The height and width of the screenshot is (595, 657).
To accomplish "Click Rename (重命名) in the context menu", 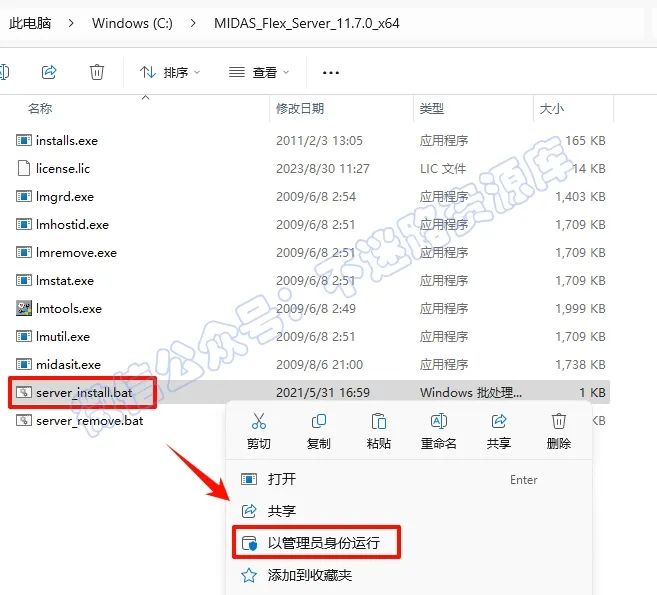I will point(439,431).
